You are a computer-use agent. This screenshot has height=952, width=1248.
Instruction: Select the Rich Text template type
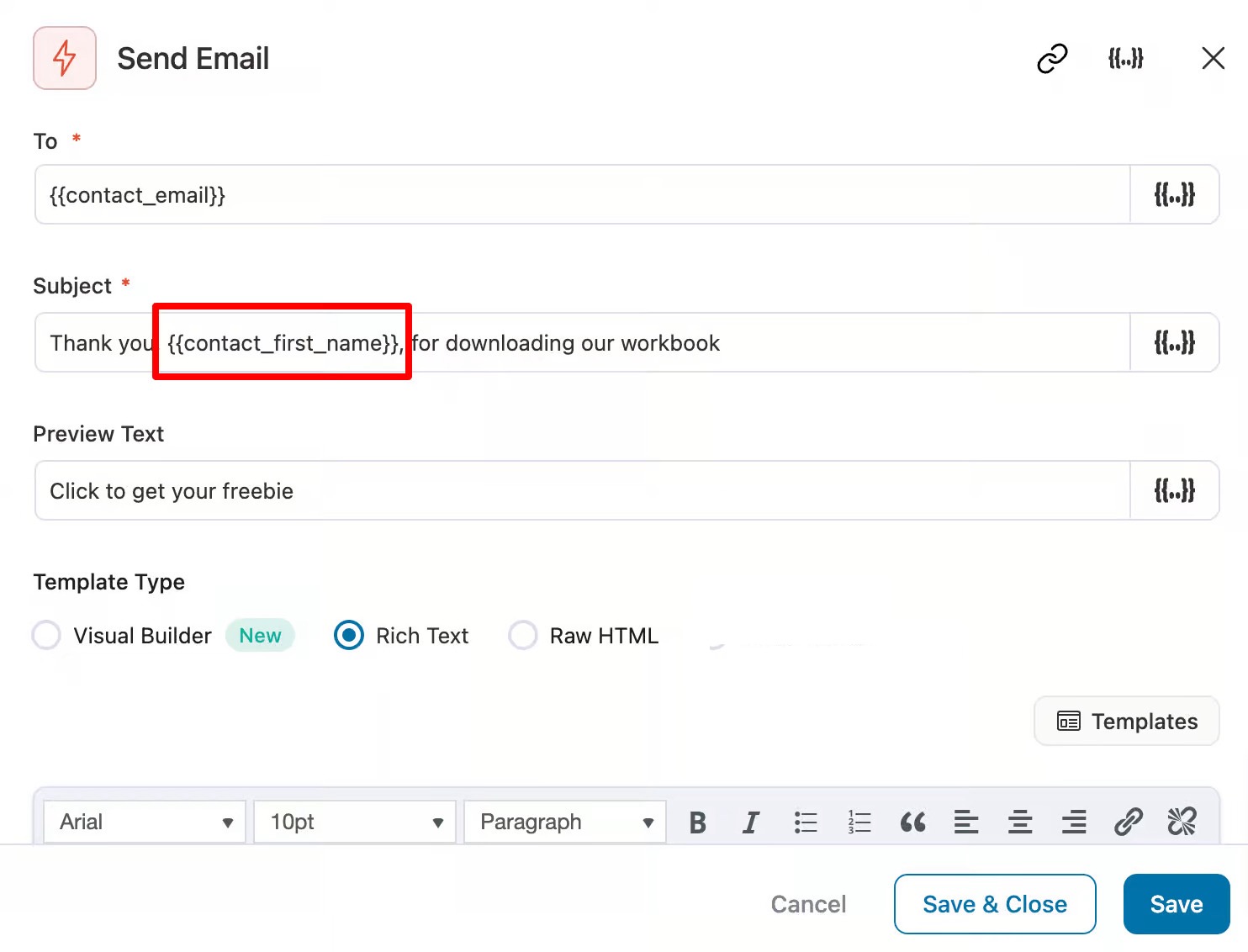(x=349, y=636)
